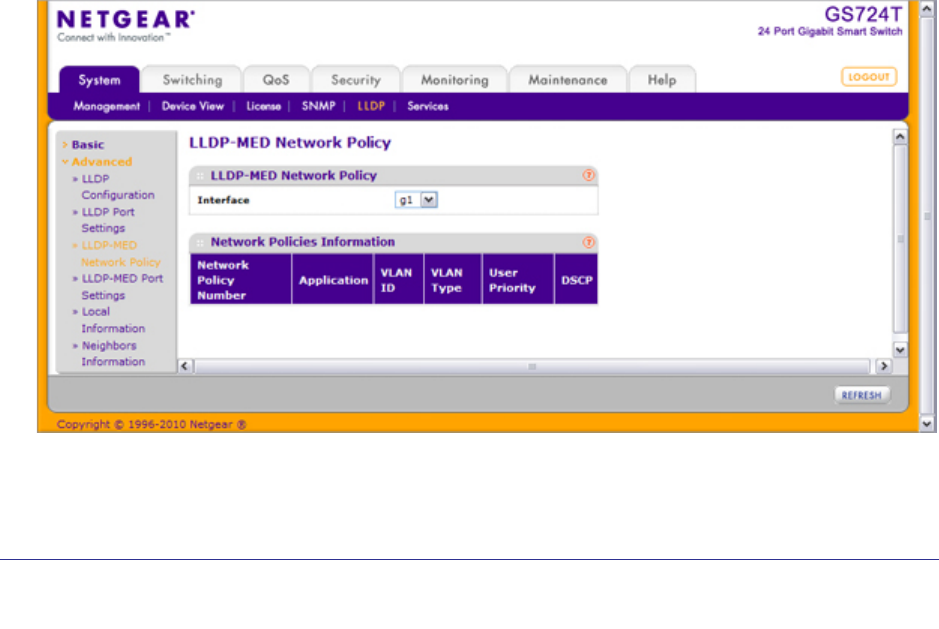Click the horizontal scrollbar thumb

[532, 366]
